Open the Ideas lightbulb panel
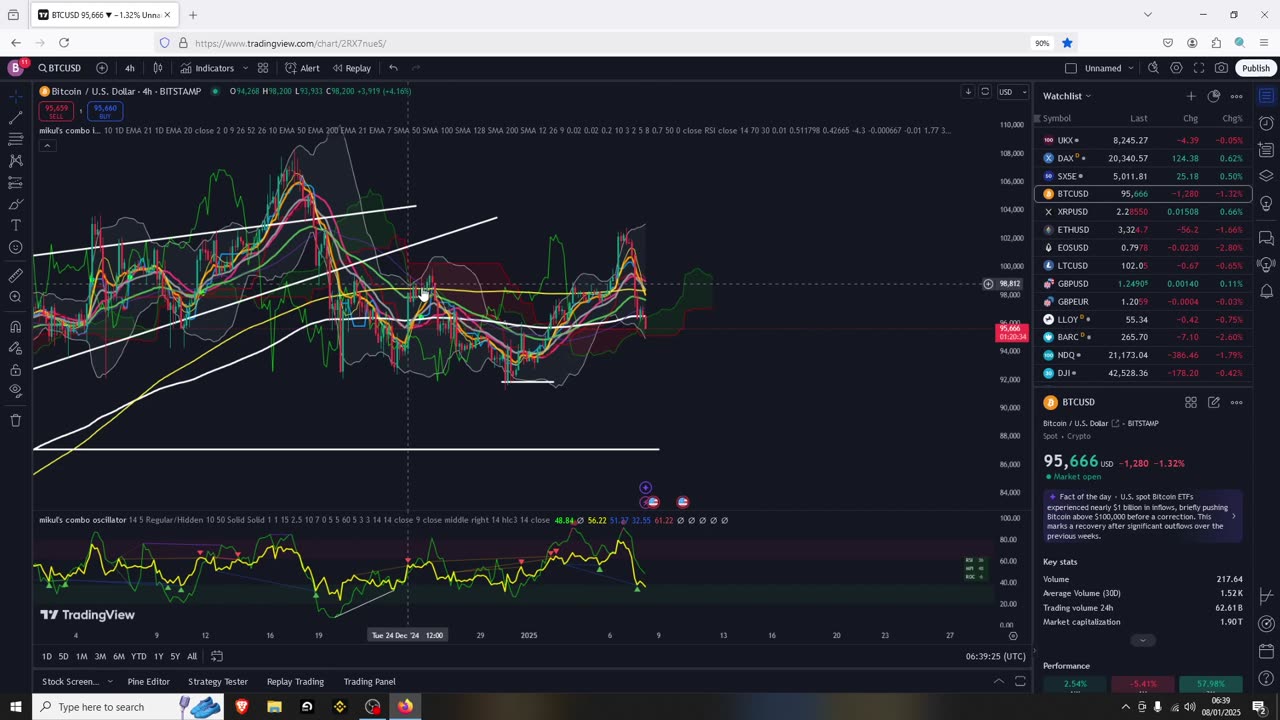This screenshot has height=720, width=1280. [x=1266, y=204]
